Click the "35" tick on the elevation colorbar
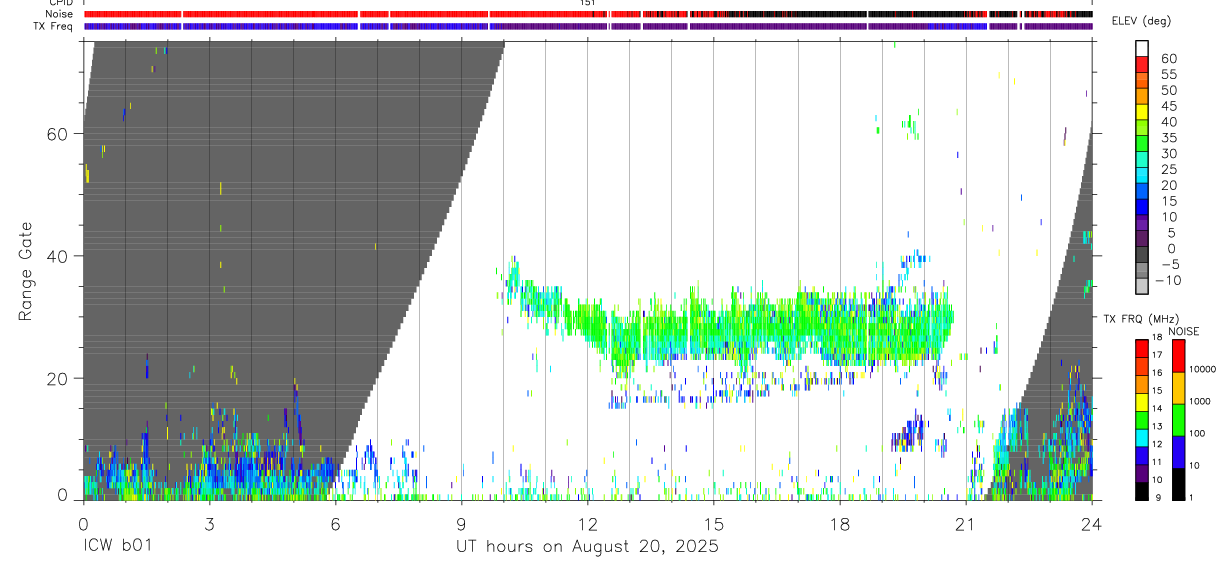This screenshot has width=1228, height=567. click(x=1168, y=138)
